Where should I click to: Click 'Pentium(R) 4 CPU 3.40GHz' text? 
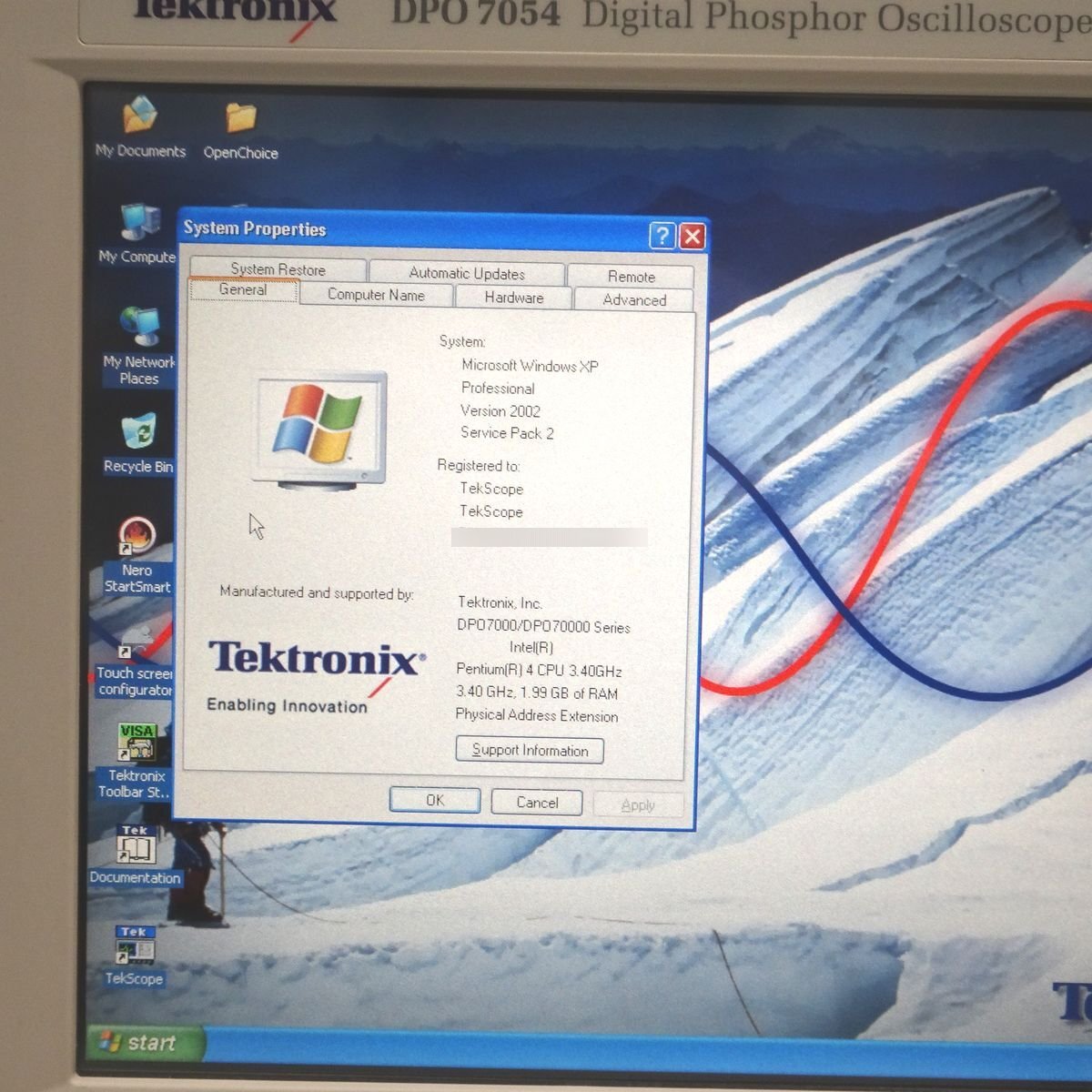click(x=539, y=671)
